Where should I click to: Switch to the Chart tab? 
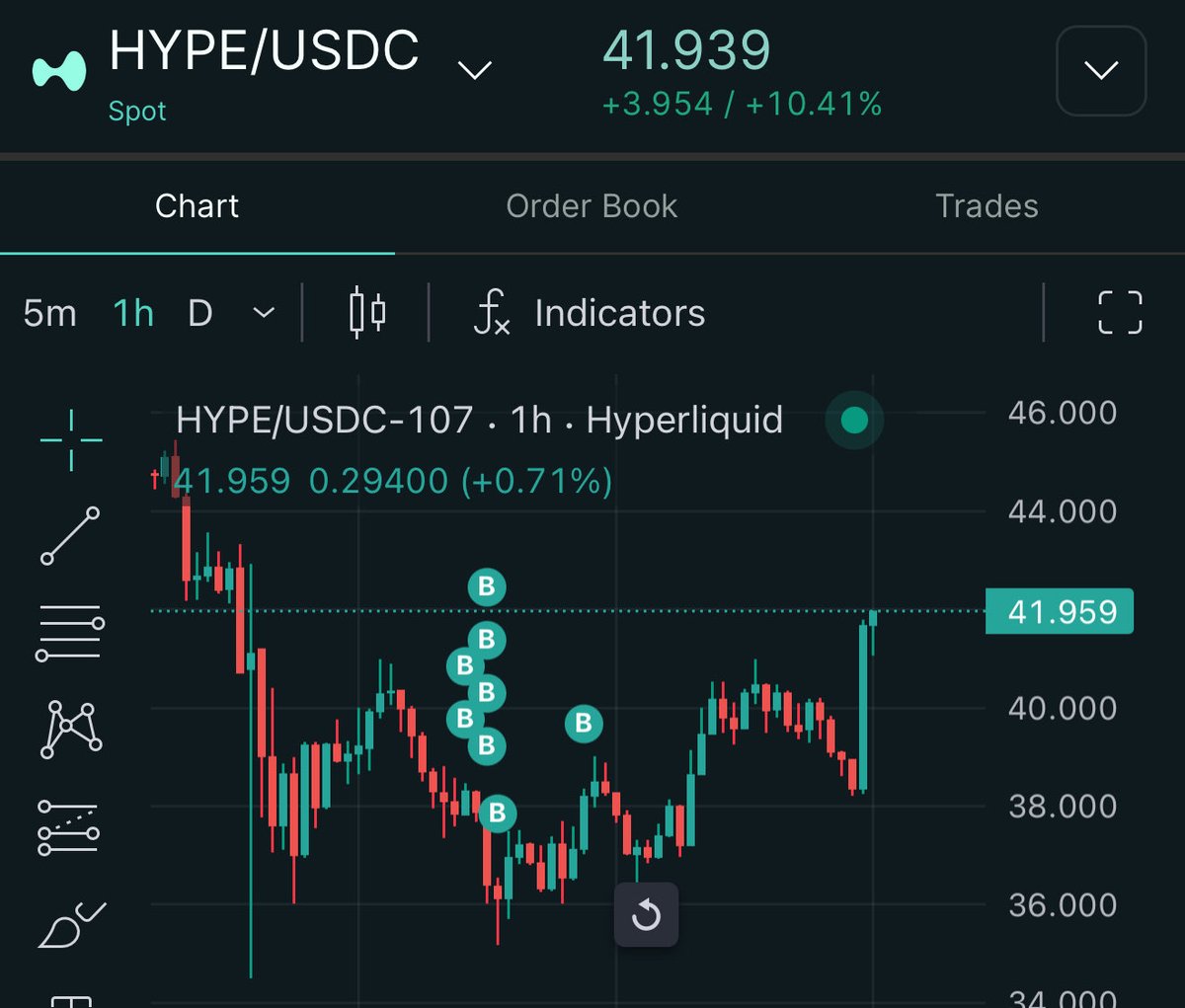coord(197,205)
